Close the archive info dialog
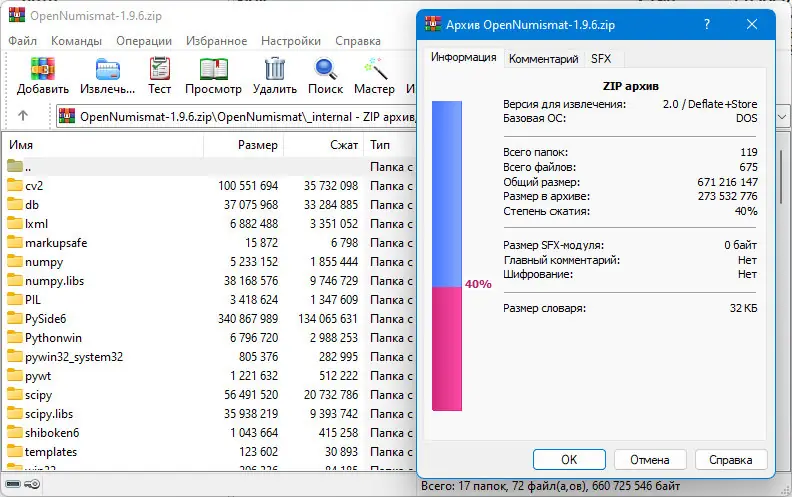 point(752,24)
